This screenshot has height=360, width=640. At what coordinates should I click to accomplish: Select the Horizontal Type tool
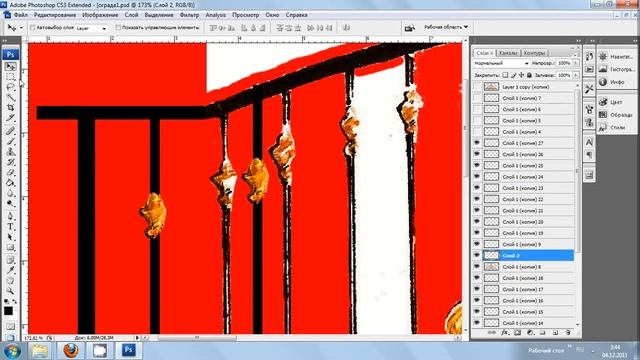click(11, 227)
